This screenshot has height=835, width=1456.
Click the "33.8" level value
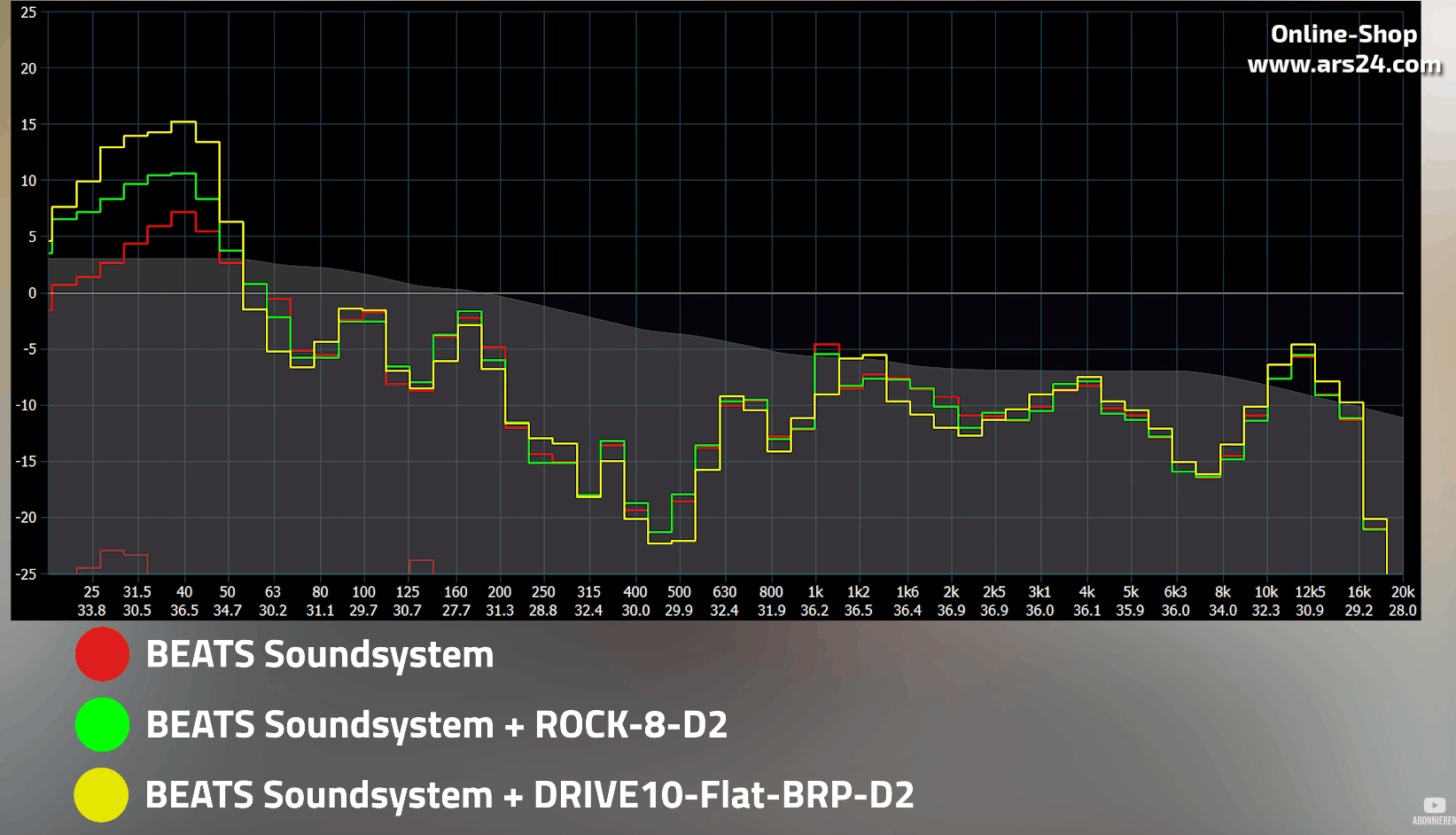(91, 610)
